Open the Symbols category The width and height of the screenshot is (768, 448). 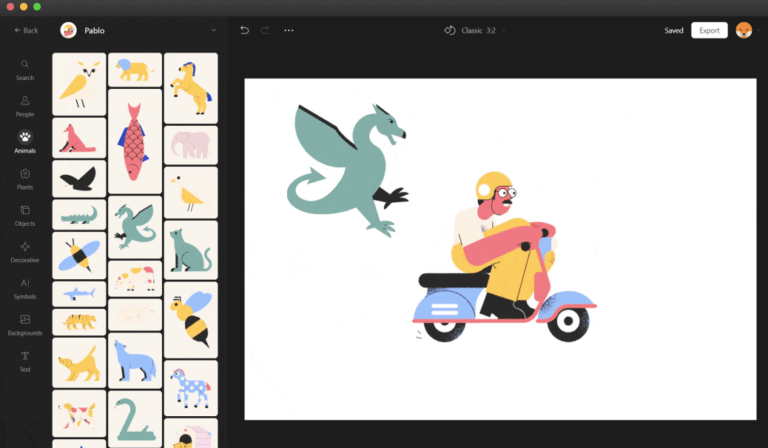click(x=24, y=289)
